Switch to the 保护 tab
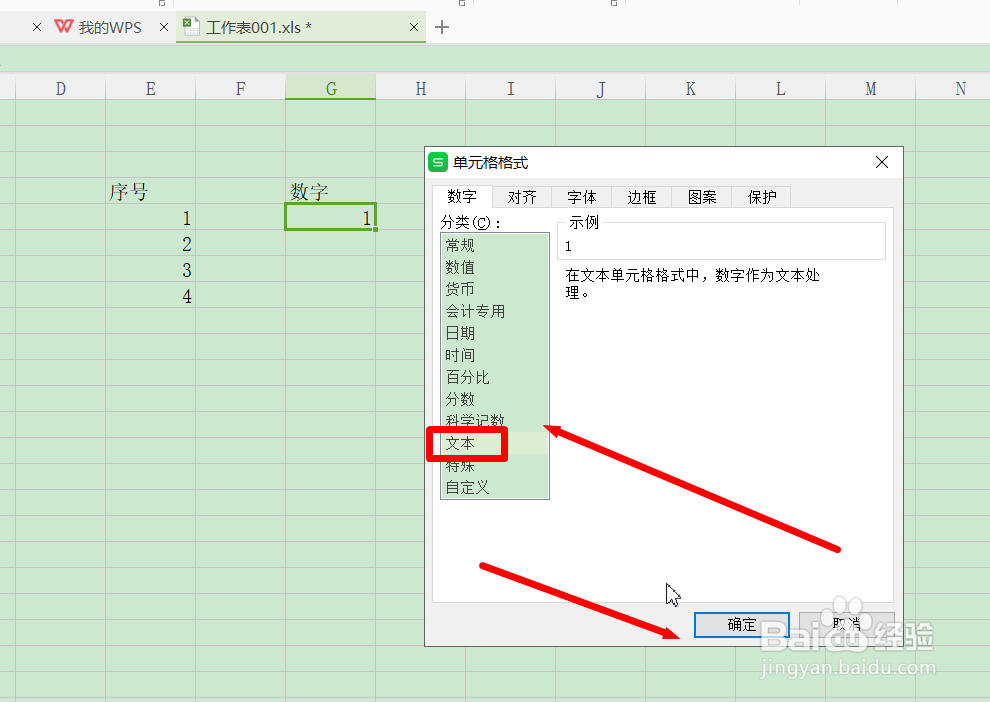The width and height of the screenshot is (990, 702). 761,197
